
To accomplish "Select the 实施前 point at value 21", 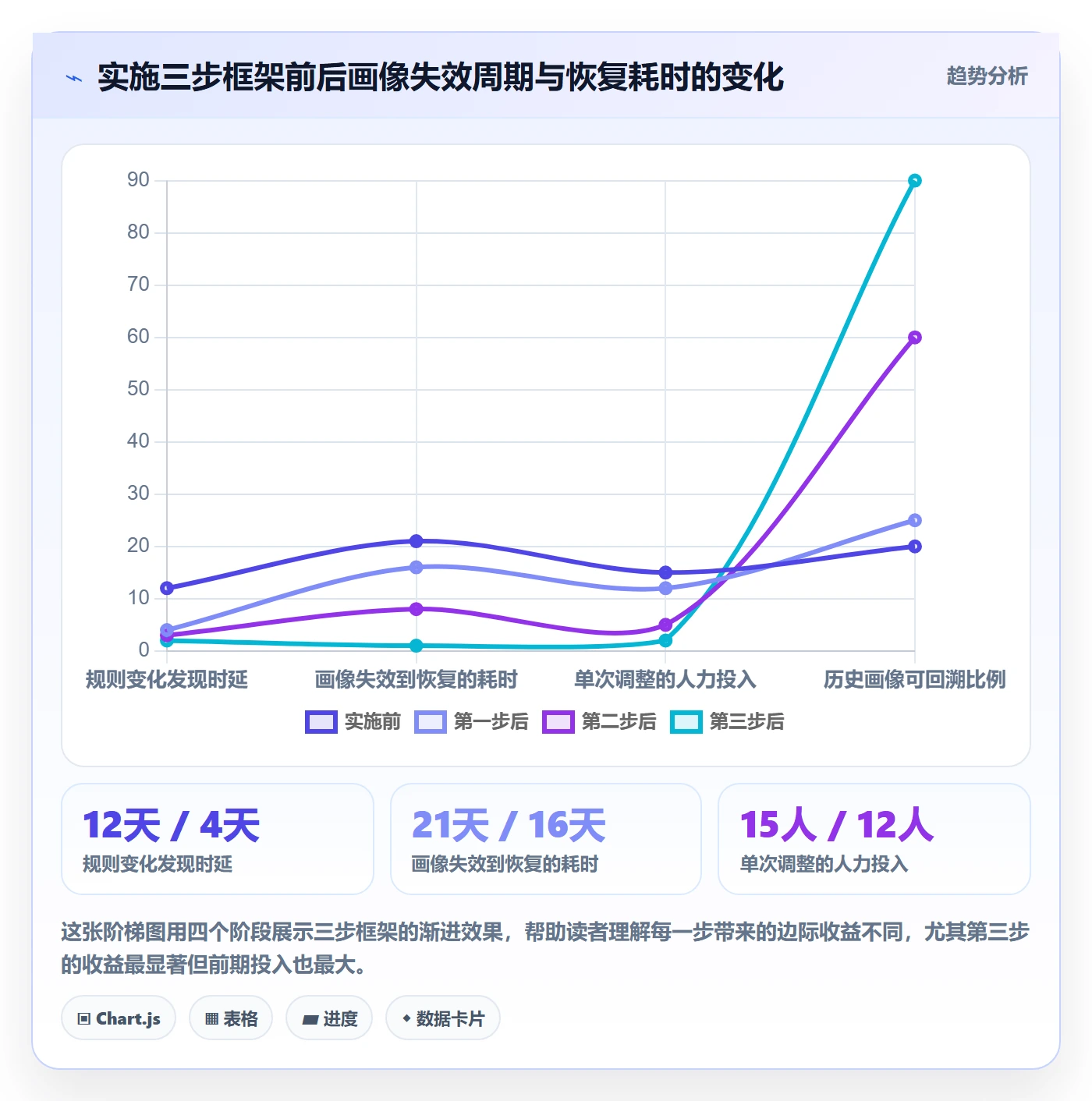I will coord(417,541).
